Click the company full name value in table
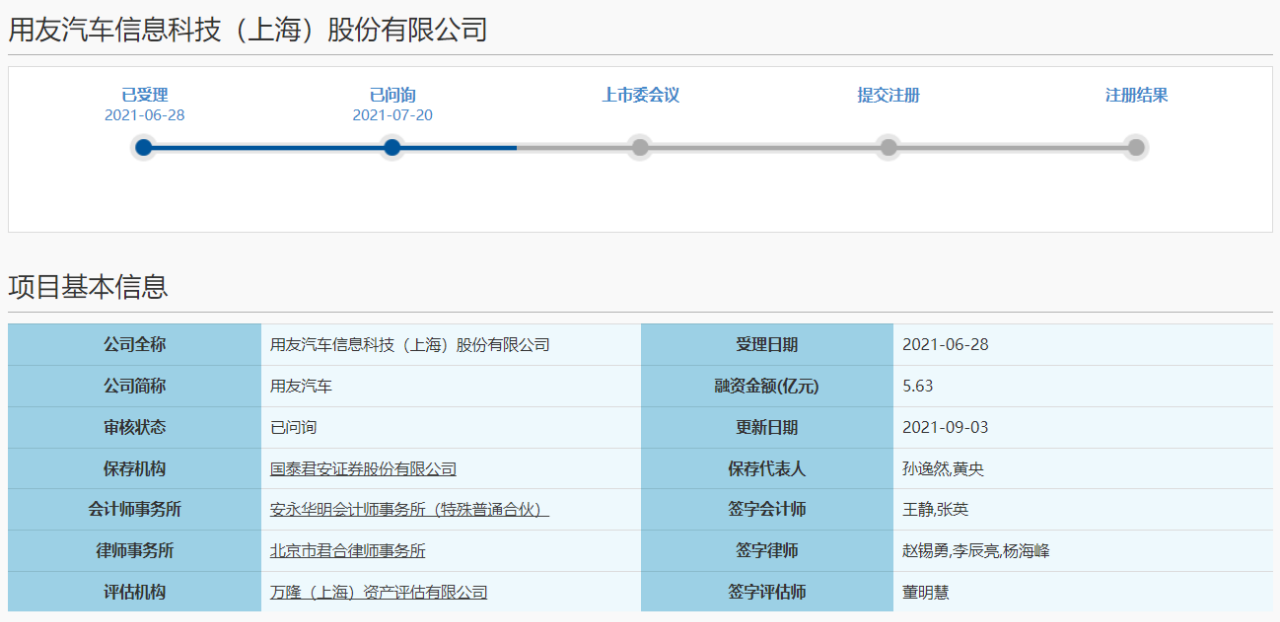This screenshot has width=1280, height=622. (410, 345)
